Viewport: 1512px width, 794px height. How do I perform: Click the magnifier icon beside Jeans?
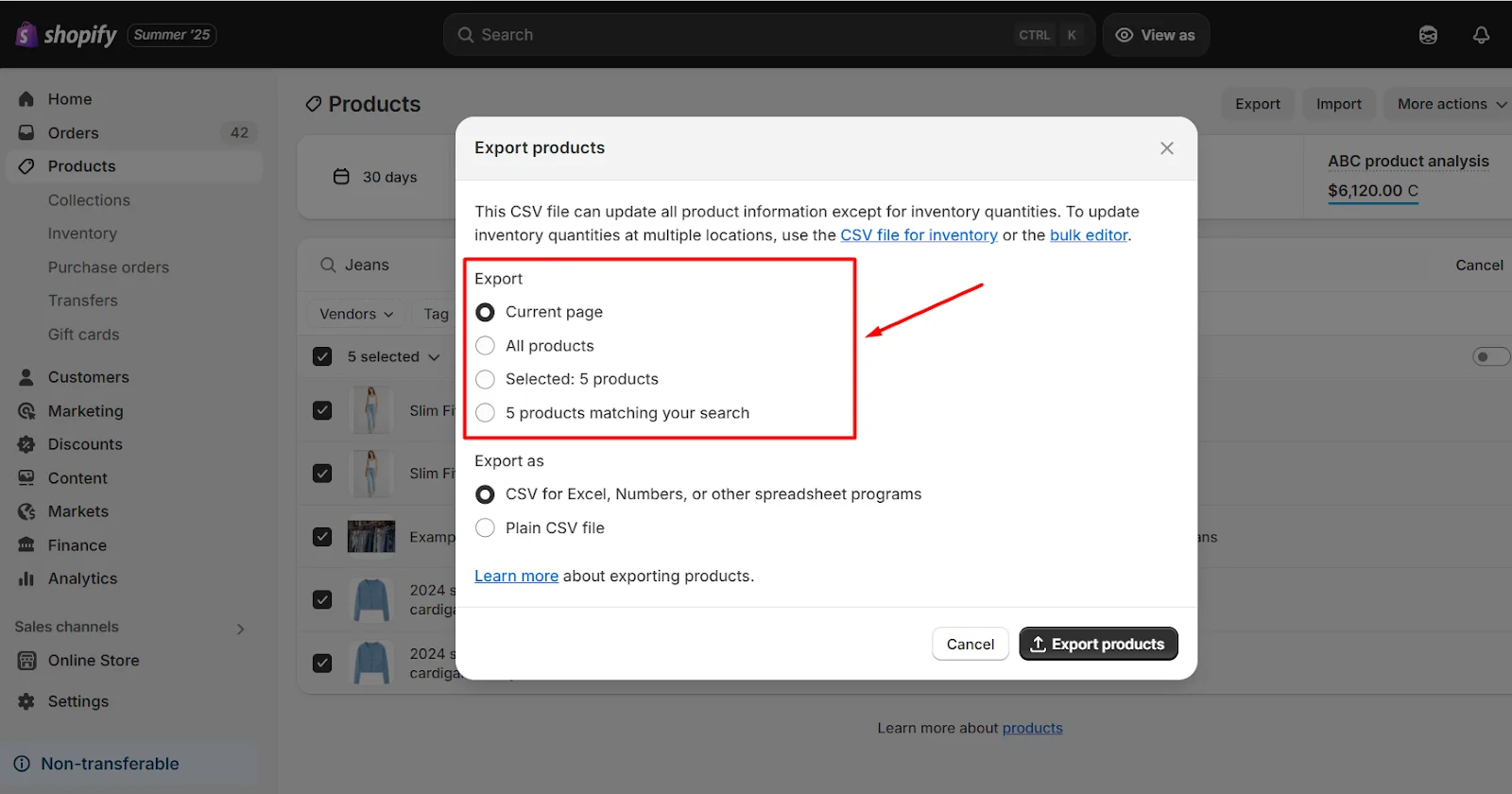pos(328,266)
